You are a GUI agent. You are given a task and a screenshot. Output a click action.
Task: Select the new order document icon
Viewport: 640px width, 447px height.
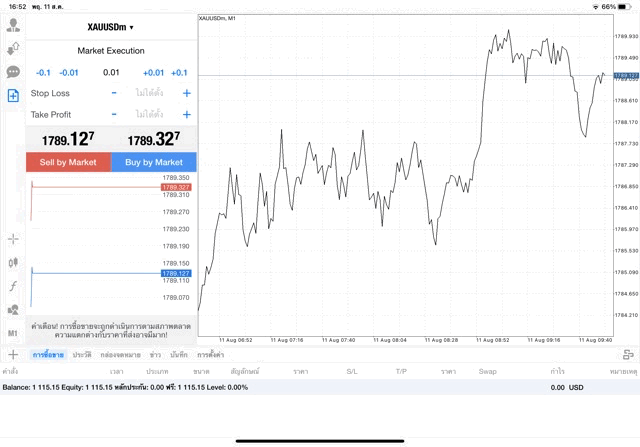13,95
